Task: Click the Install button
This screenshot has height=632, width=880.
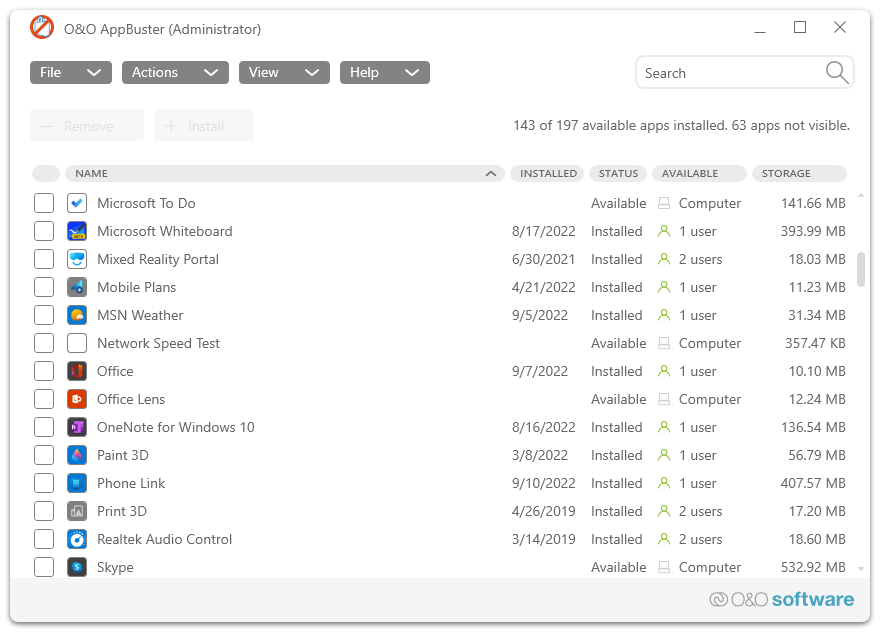Action: pyautogui.click(x=204, y=125)
